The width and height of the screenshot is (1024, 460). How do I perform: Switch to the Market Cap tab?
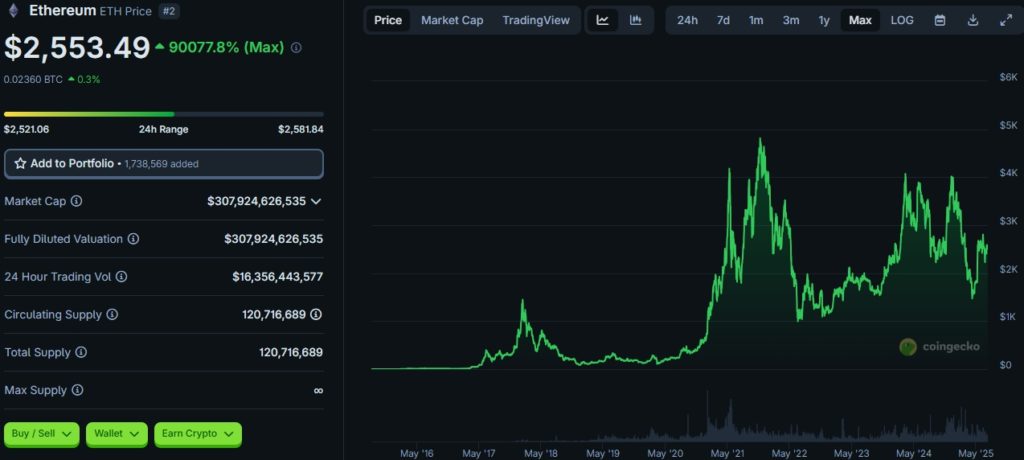click(451, 20)
